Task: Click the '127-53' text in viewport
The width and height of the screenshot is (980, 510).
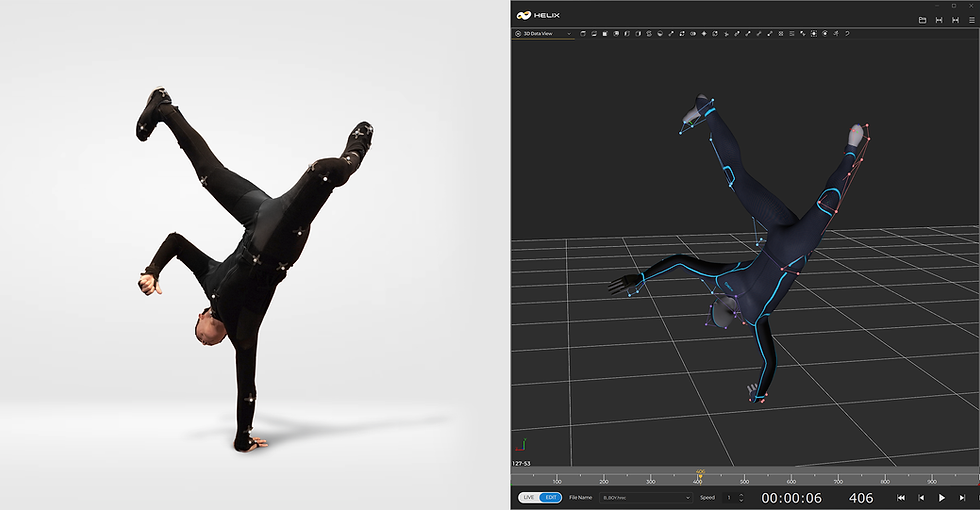Action: pos(521,464)
